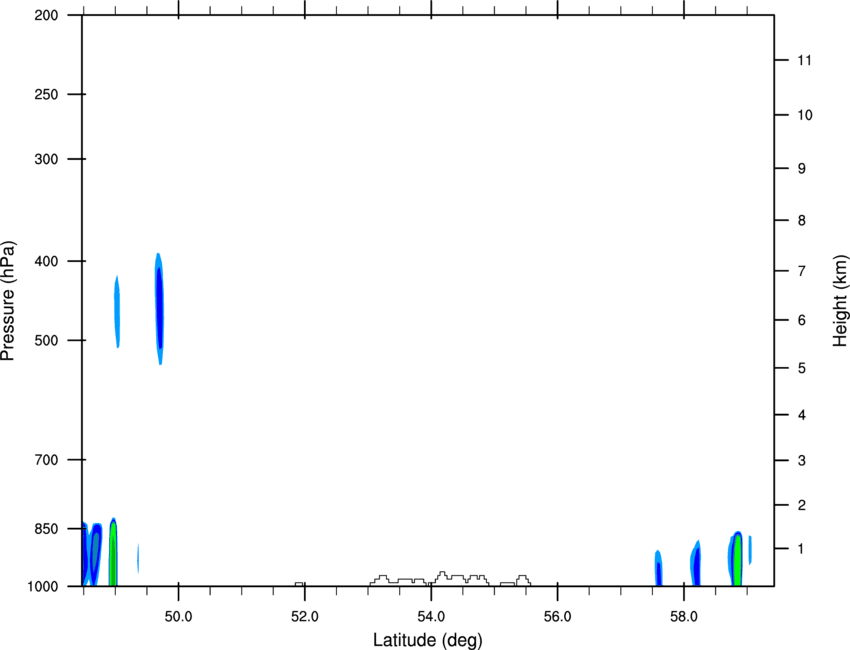Click the 1000 pressure tick label
This screenshot has width=850, height=650.
(43, 586)
